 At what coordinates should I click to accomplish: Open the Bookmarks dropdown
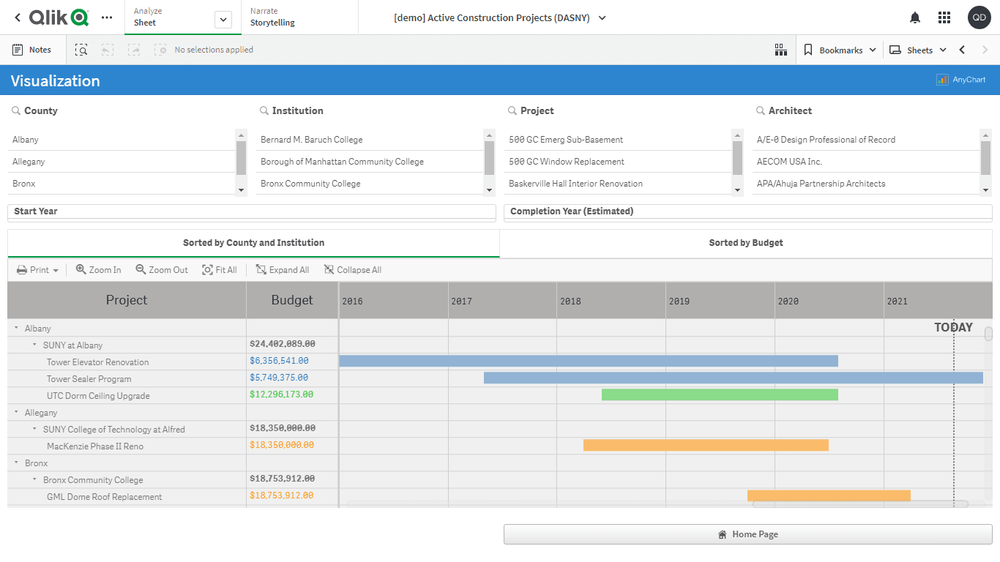point(840,50)
